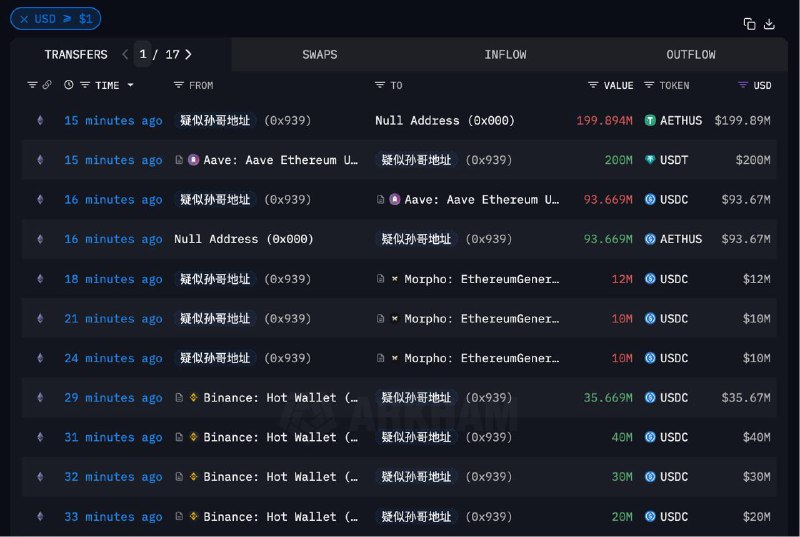Copy the transfers table data
Image resolution: width=800 pixels, height=537 pixels.
tap(749, 23)
